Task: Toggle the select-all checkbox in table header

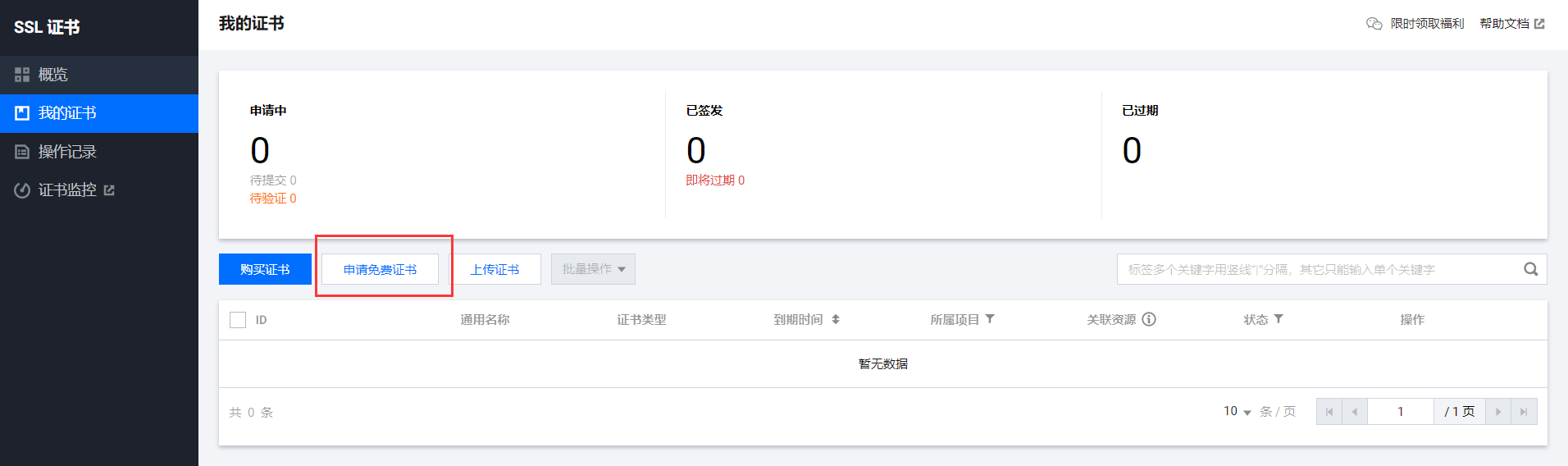Action: point(238,320)
